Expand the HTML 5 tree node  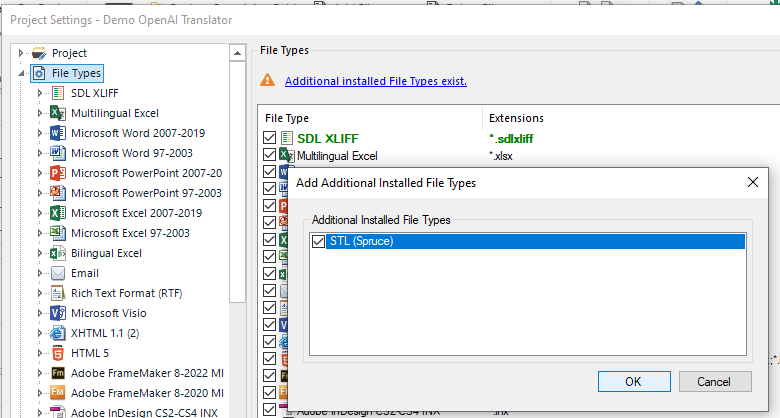tap(40, 353)
